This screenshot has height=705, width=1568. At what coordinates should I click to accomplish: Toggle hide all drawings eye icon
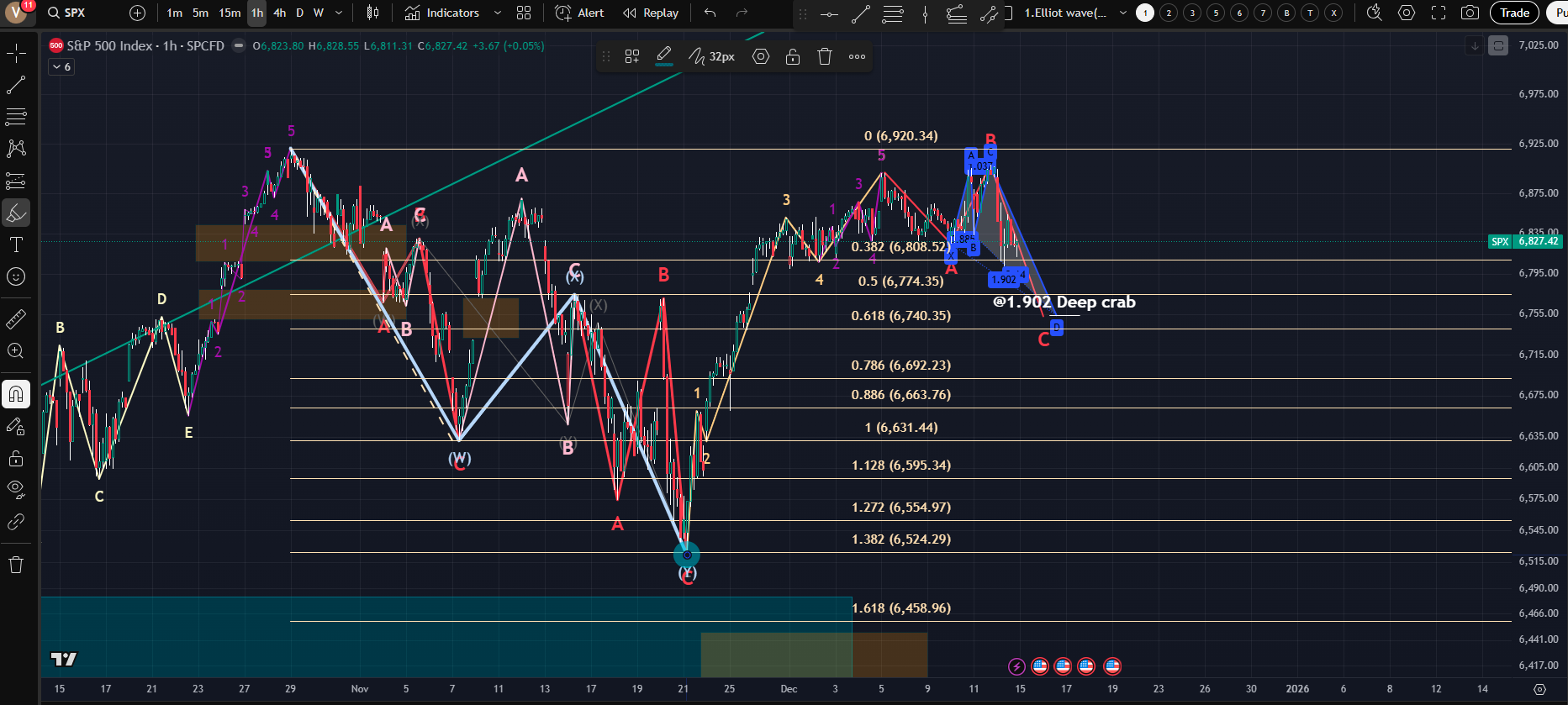16,489
